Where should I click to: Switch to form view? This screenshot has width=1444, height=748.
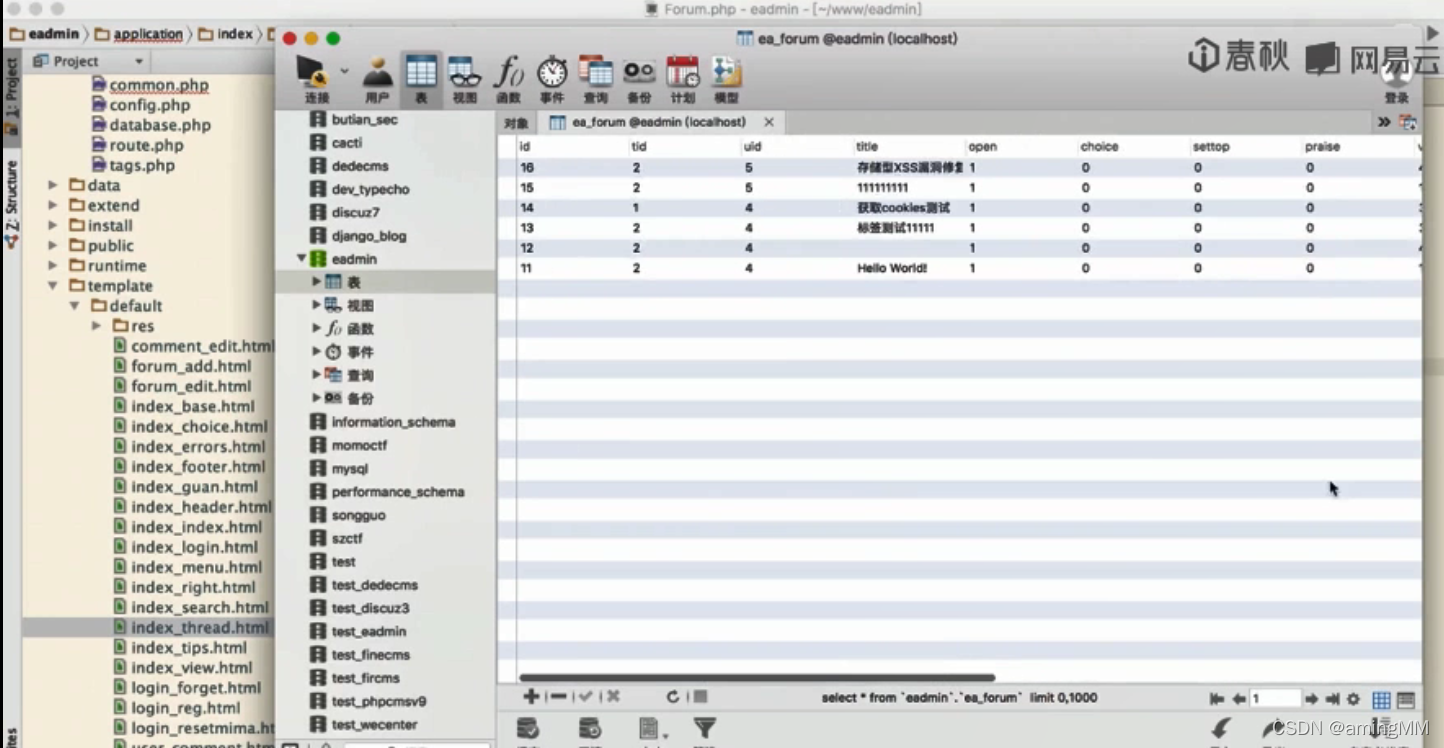[x=1405, y=699]
